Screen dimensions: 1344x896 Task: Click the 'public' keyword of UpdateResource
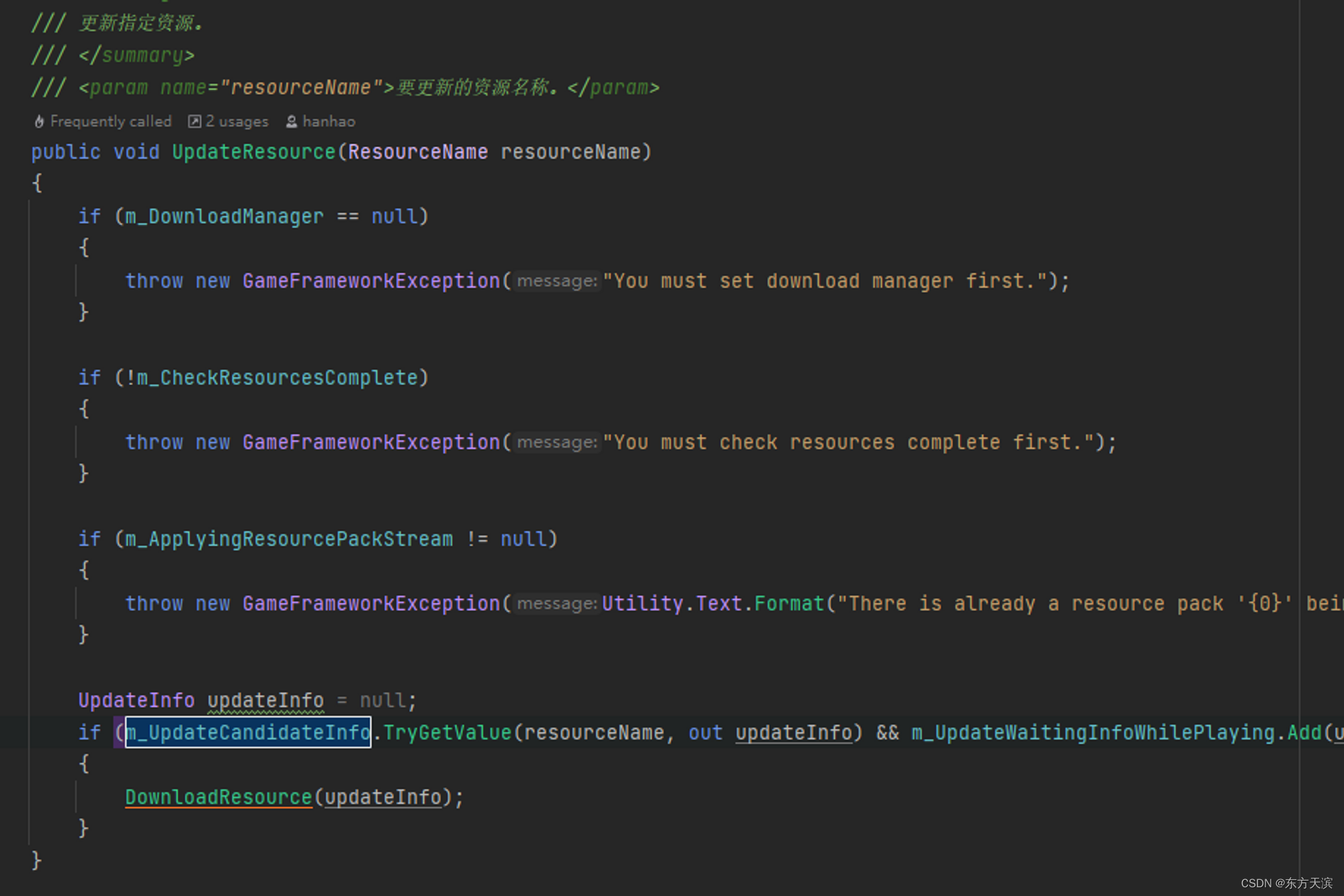coord(66,152)
